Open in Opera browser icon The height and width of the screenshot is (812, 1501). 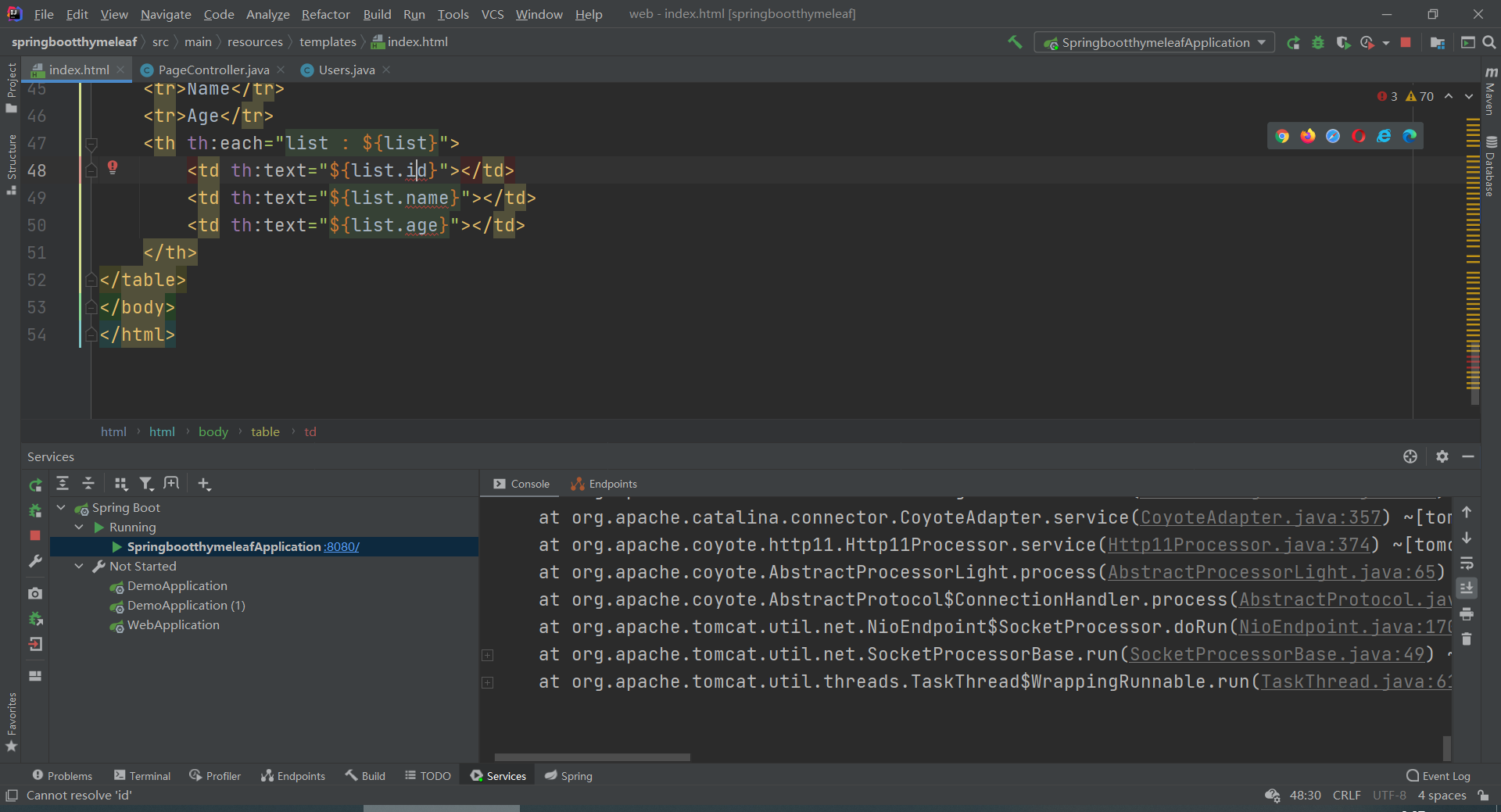1359,136
